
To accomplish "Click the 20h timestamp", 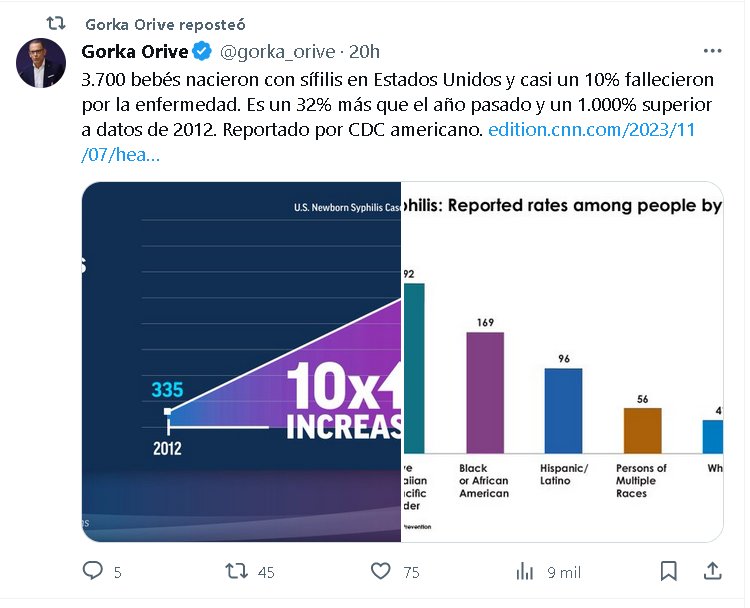I will [363, 52].
